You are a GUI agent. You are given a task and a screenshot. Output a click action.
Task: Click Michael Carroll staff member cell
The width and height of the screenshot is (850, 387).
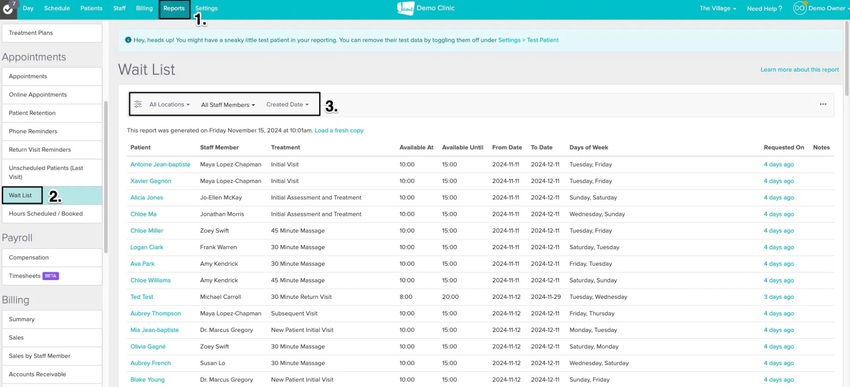[220, 297]
